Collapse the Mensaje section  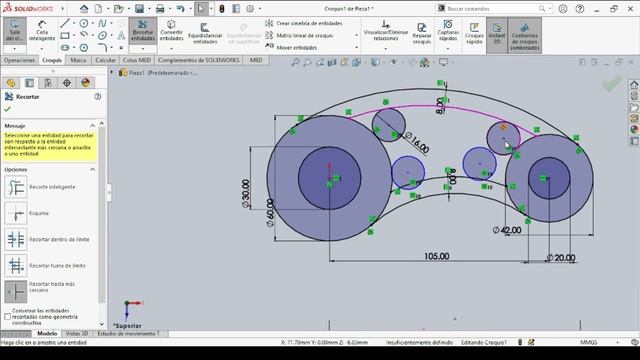[x=93, y=126]
